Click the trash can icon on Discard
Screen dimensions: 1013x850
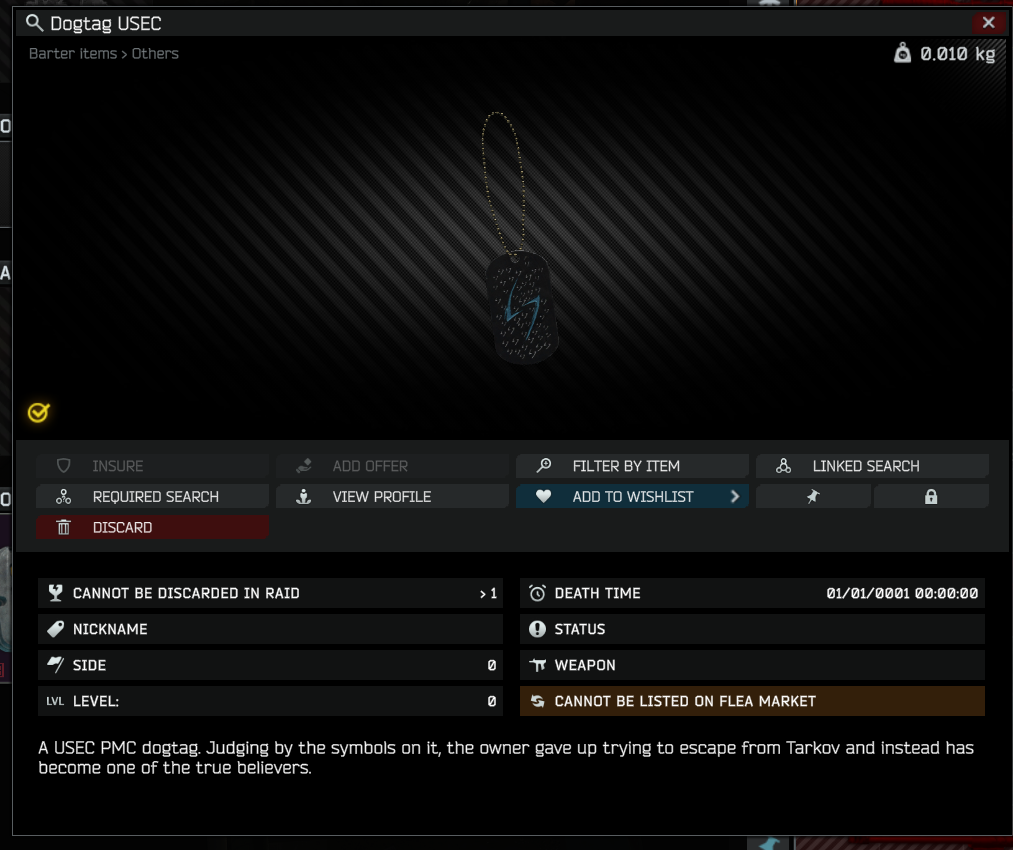tap(63, 528)
